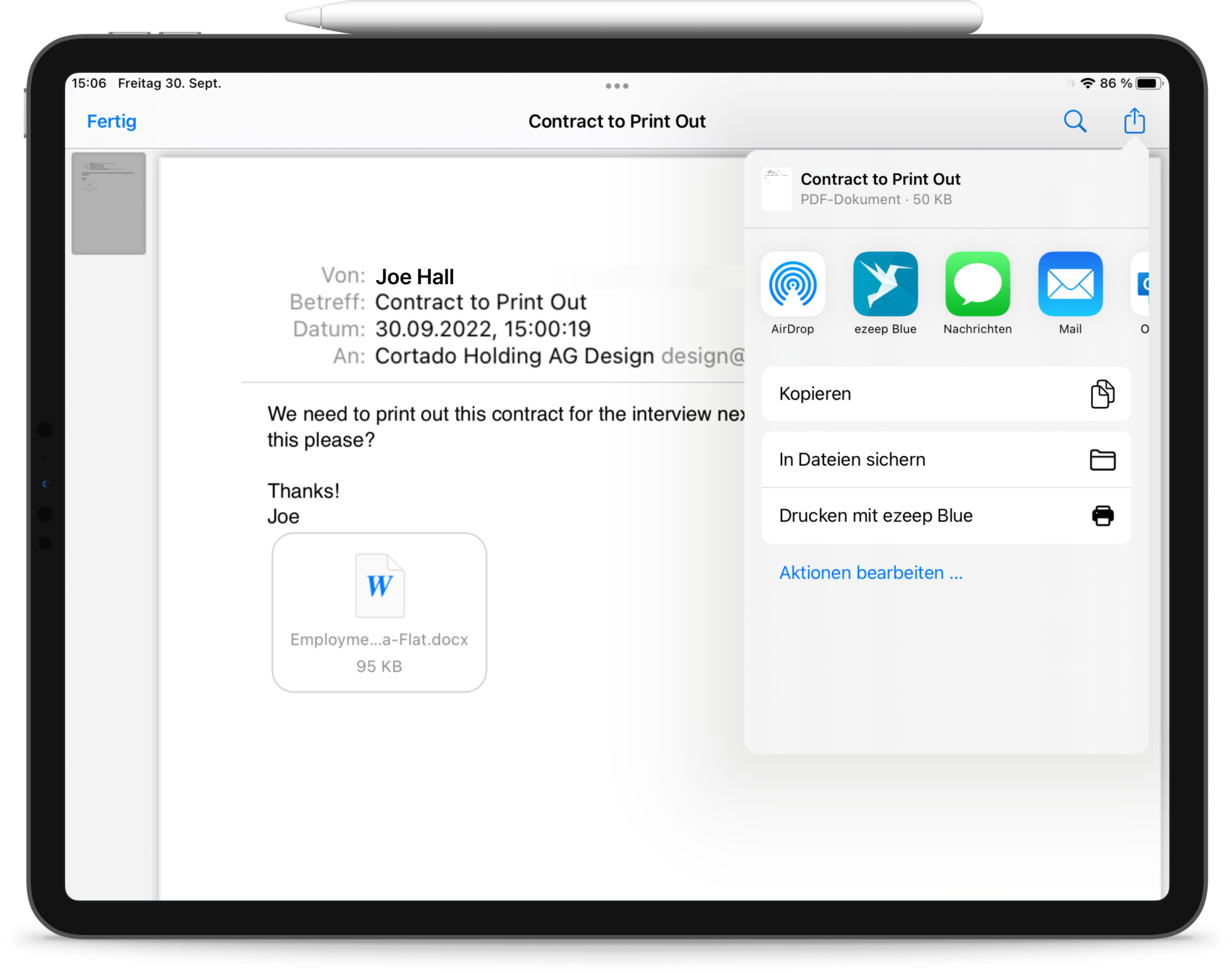The image size is (1232, 973).
Task: Tap Fertig to close the document
Action: tap(111, 121)
